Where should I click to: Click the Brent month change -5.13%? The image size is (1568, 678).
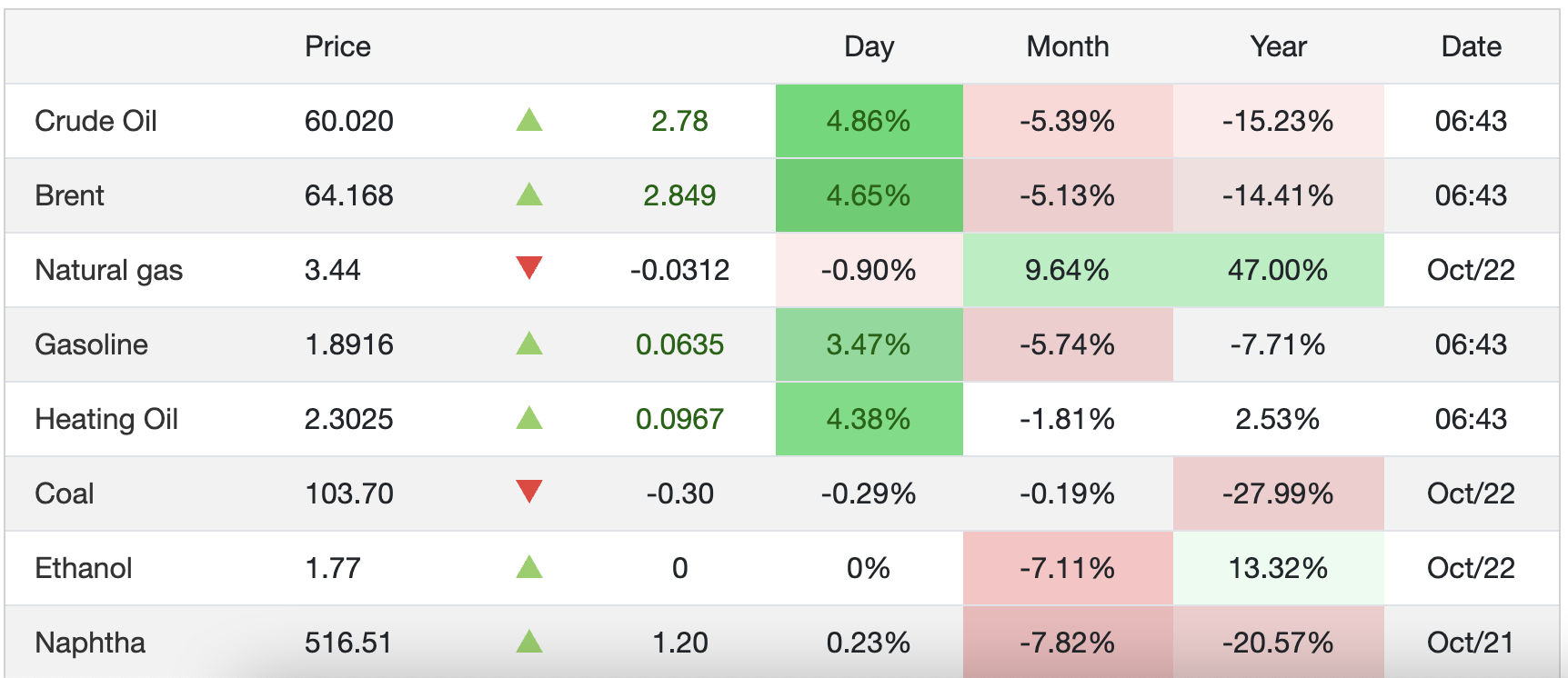[x=1068, y=195]
